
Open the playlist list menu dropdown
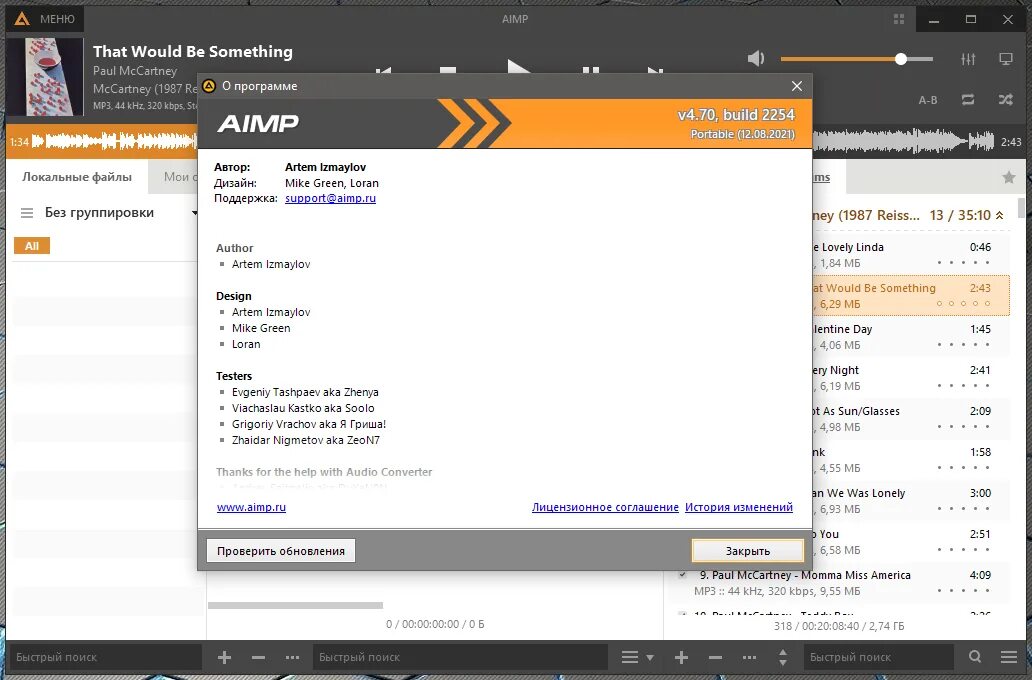pos(637,657)
